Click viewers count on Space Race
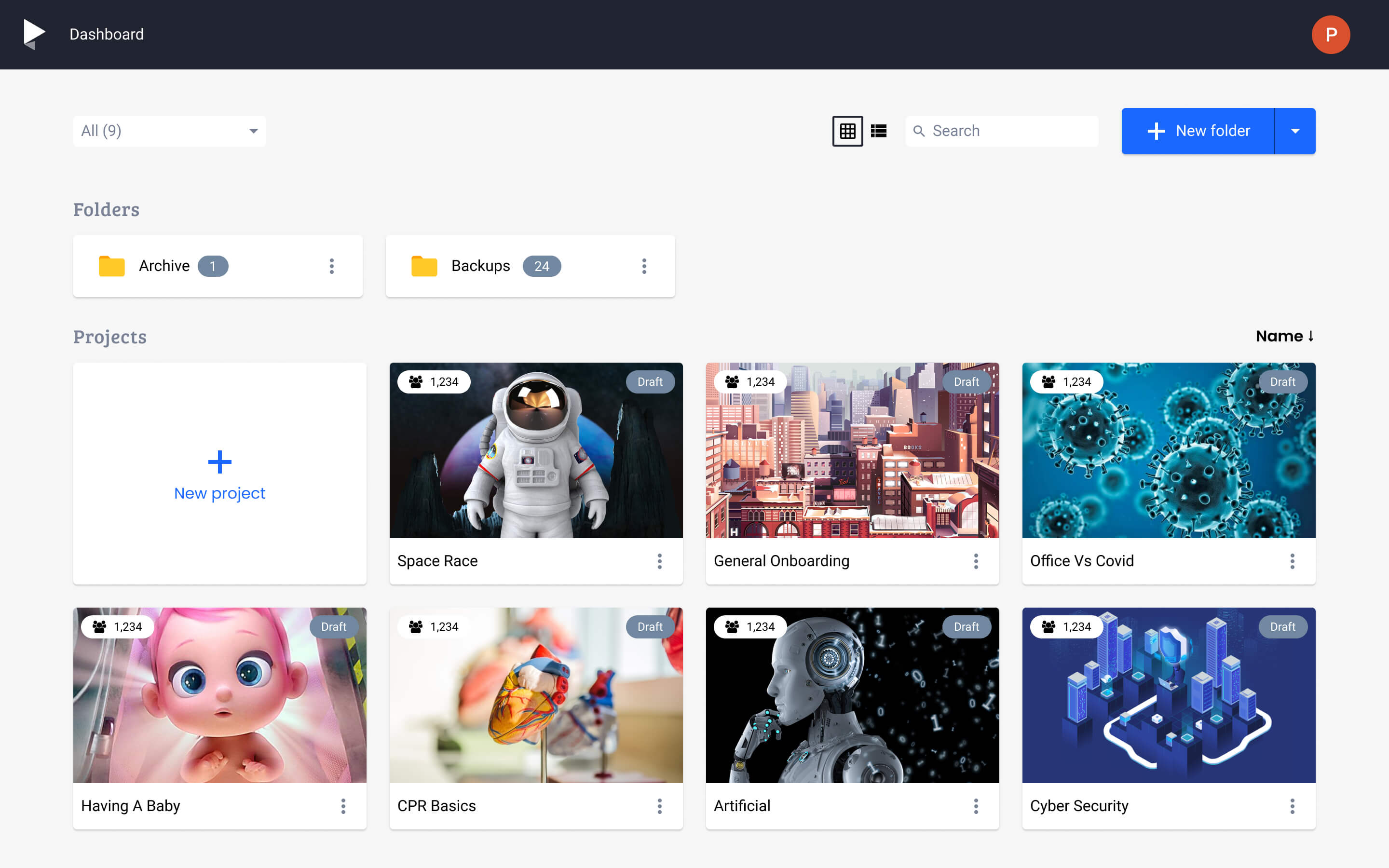The height and width of the screenshot is (868, 1389). coord(434,382)
